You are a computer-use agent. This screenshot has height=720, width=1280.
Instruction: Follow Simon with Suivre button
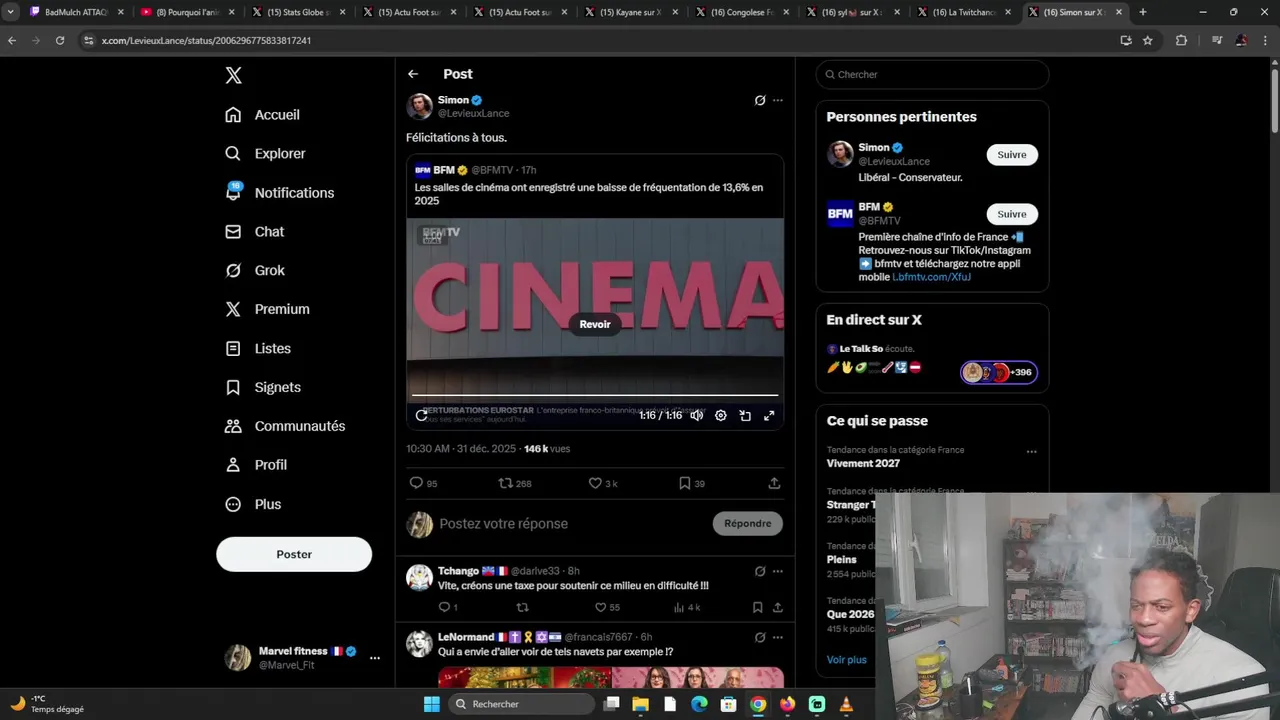point(1012,155)
